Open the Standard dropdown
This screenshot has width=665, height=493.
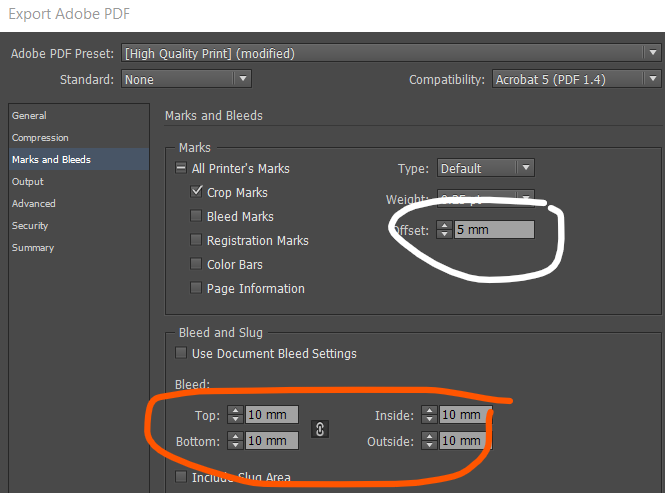186,79
